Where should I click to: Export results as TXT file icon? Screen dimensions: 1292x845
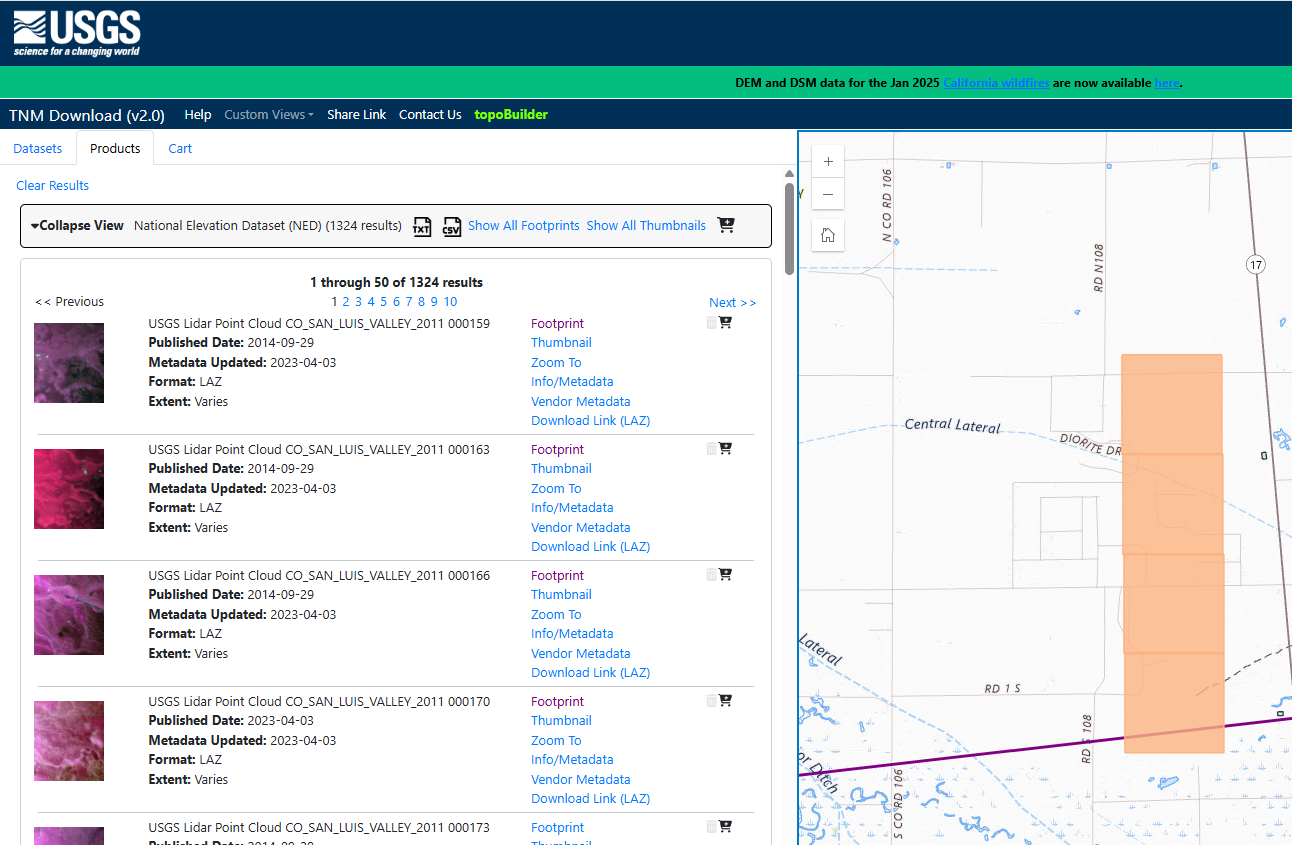pyautogui.click(x=422, y=226)
